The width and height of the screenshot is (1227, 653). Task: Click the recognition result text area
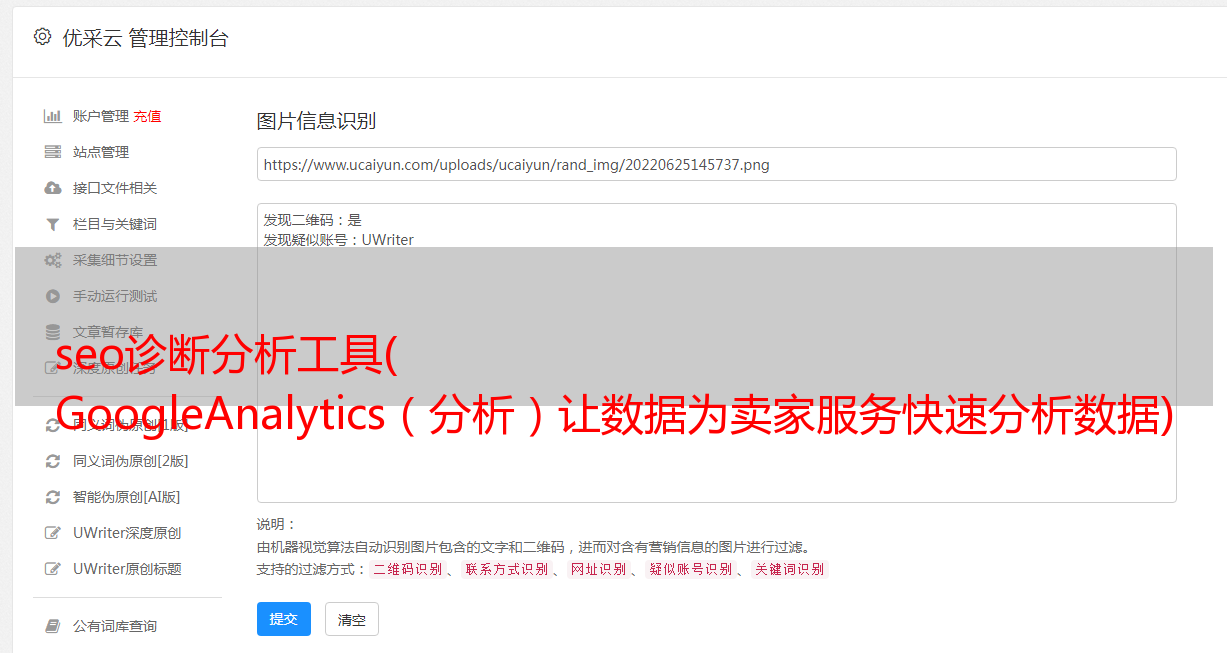click(716, 353)
